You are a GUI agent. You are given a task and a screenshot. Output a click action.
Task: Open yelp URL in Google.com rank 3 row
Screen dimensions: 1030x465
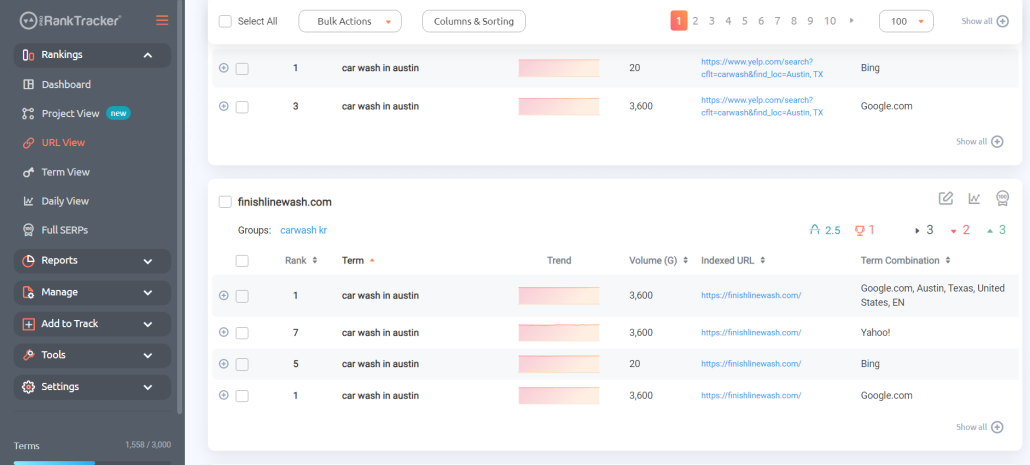tap(762, 106)
